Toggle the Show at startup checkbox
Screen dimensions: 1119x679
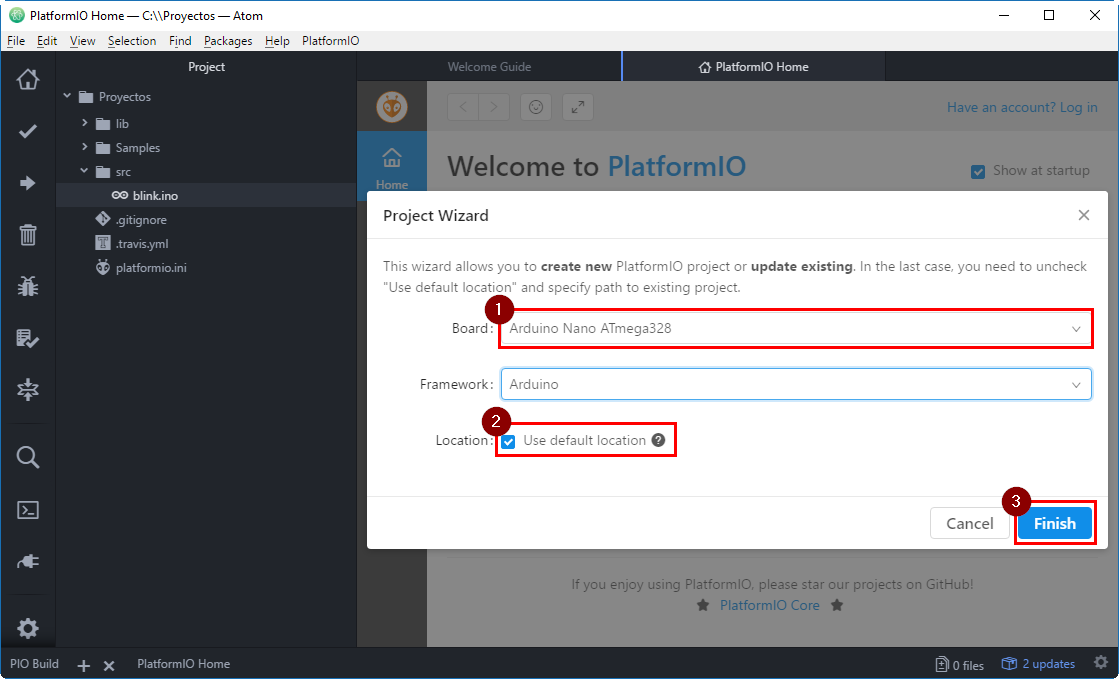tap(978, 171)
